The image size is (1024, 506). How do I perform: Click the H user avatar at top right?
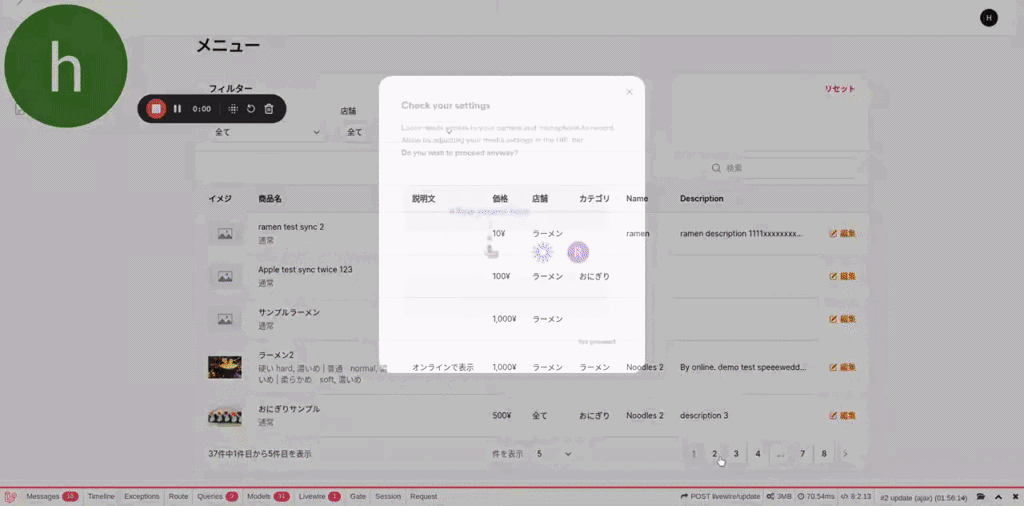(x=988, y=17)
